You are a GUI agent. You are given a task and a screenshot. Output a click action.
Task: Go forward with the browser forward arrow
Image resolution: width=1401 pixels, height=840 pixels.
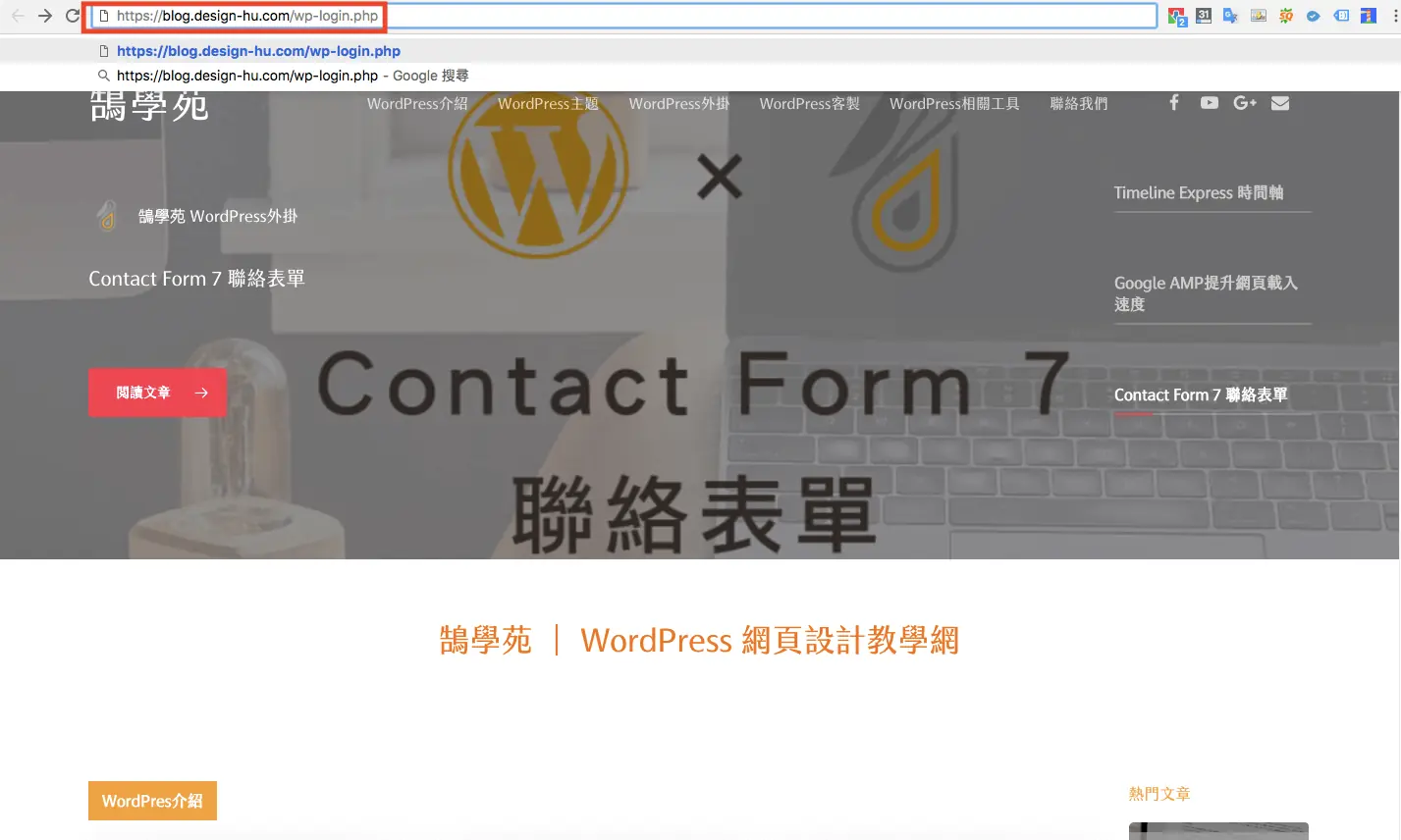tap(45, 16)
